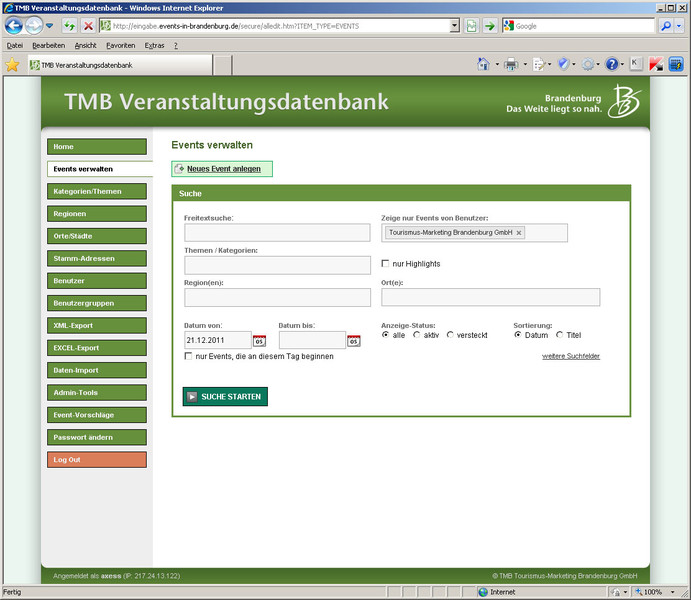691x600 pixels.
Task: Select the aktiv Anzeige-Status radio button
Action: [x=416, y=335]
